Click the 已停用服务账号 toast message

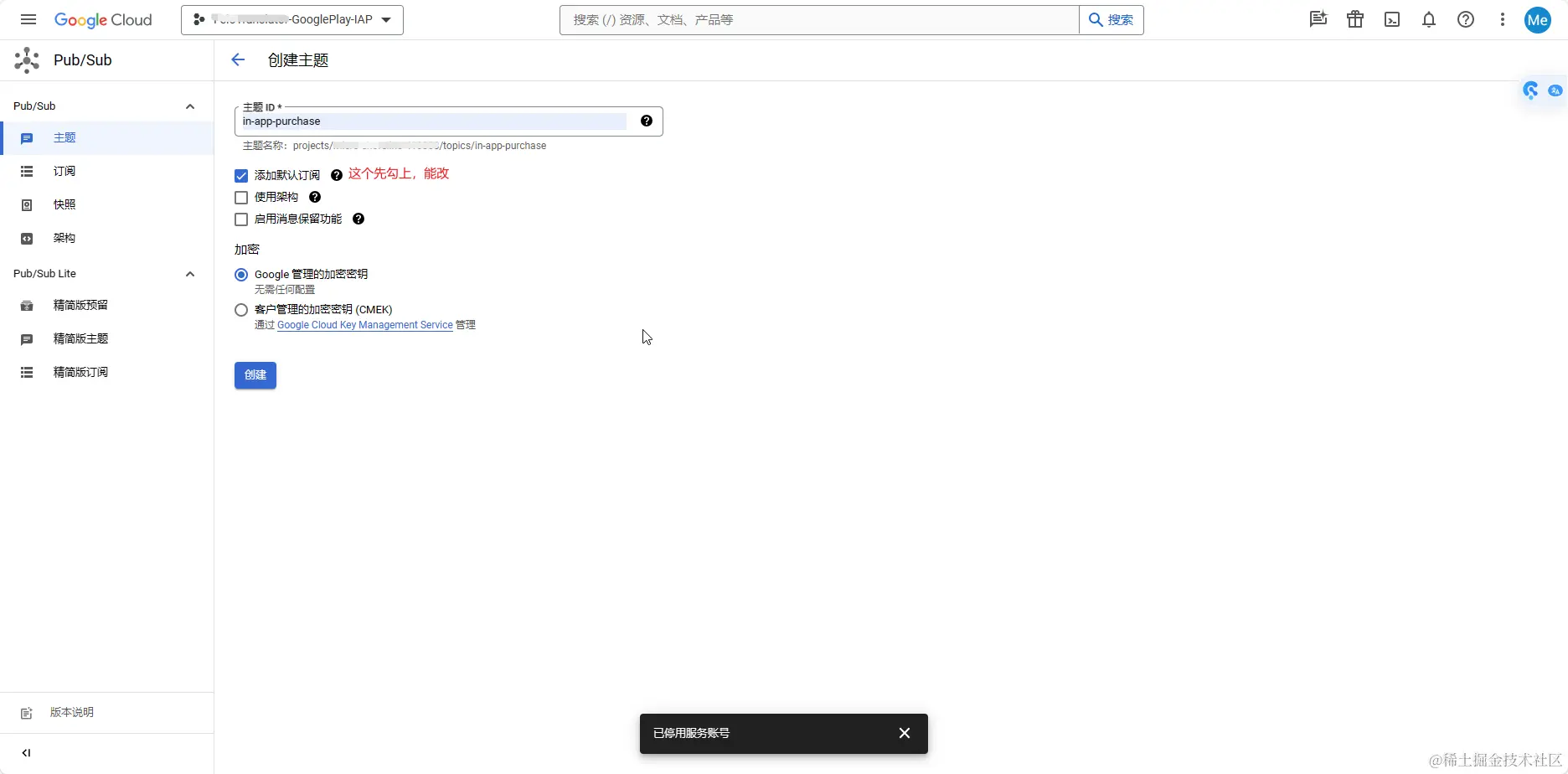tap(691, 733)
